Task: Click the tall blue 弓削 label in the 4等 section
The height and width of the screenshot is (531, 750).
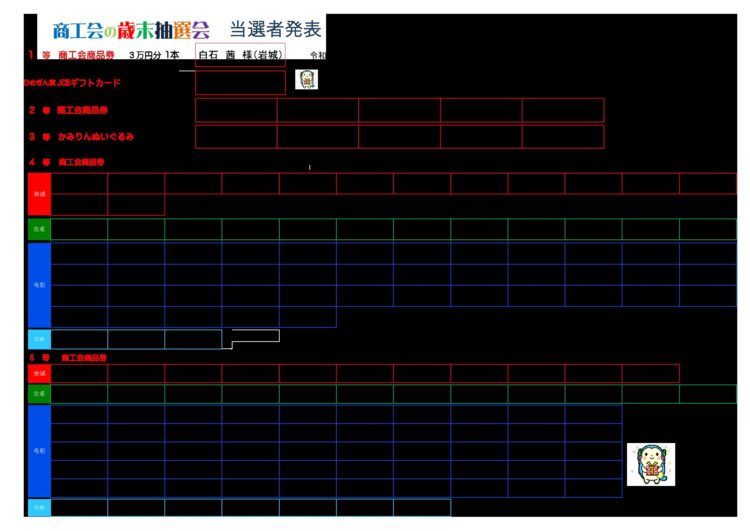Action: 39,285
